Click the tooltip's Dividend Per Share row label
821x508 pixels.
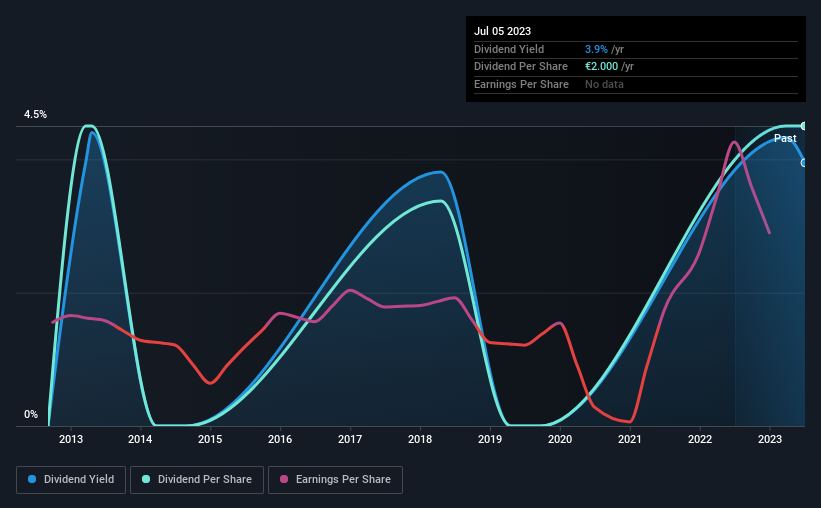(521, 67)
